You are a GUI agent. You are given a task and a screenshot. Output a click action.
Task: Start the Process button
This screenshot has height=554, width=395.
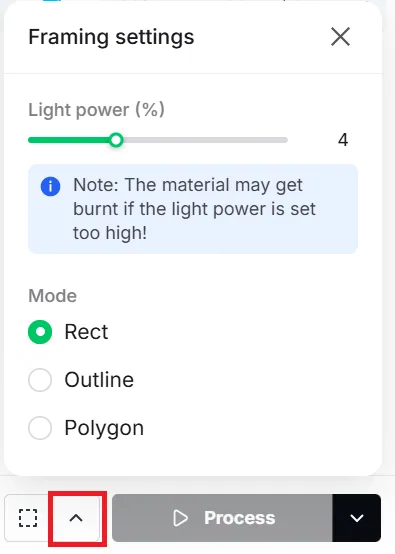coord(222,518)
